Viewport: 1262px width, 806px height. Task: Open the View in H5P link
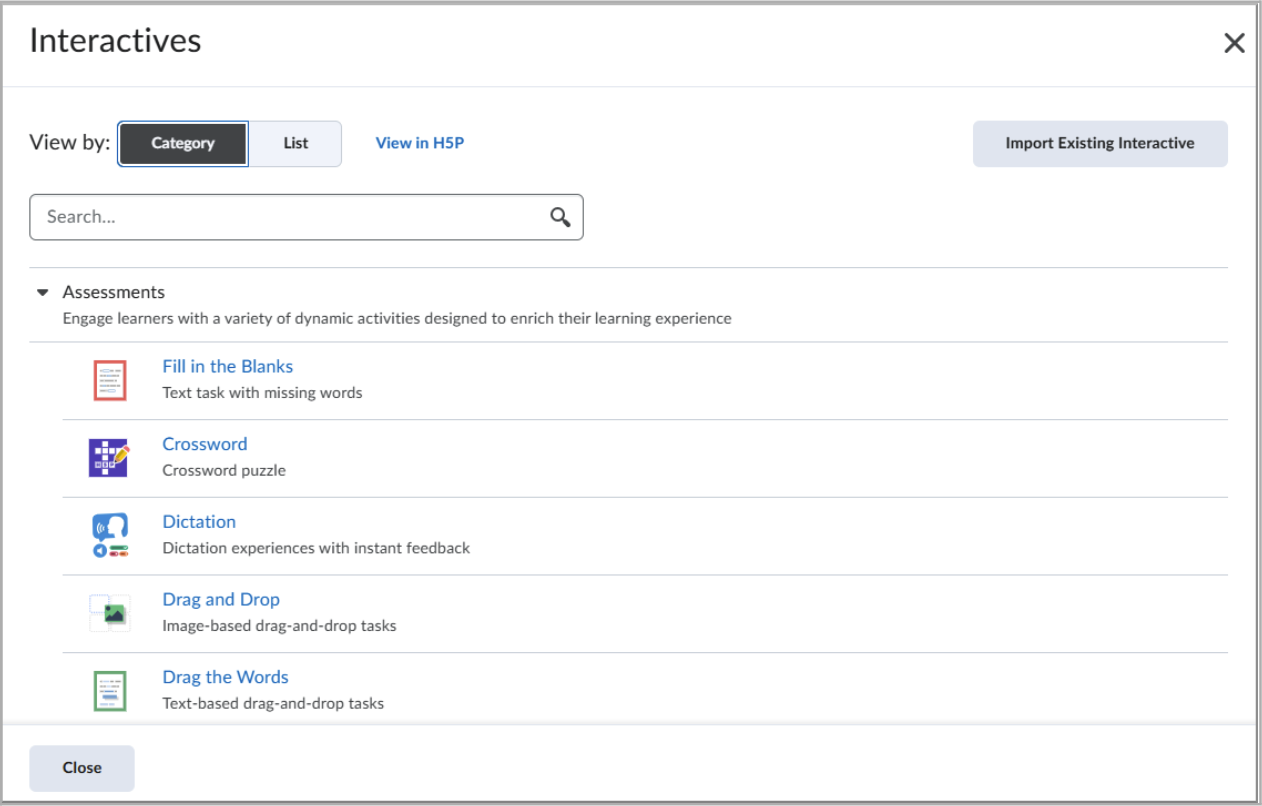point(419,143)
